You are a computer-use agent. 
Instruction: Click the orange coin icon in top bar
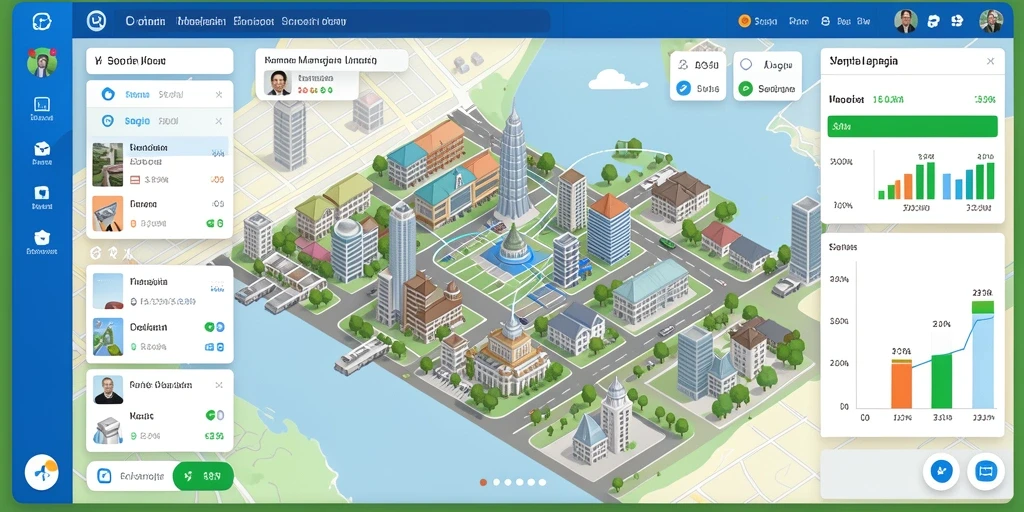[x=744, y=21]
